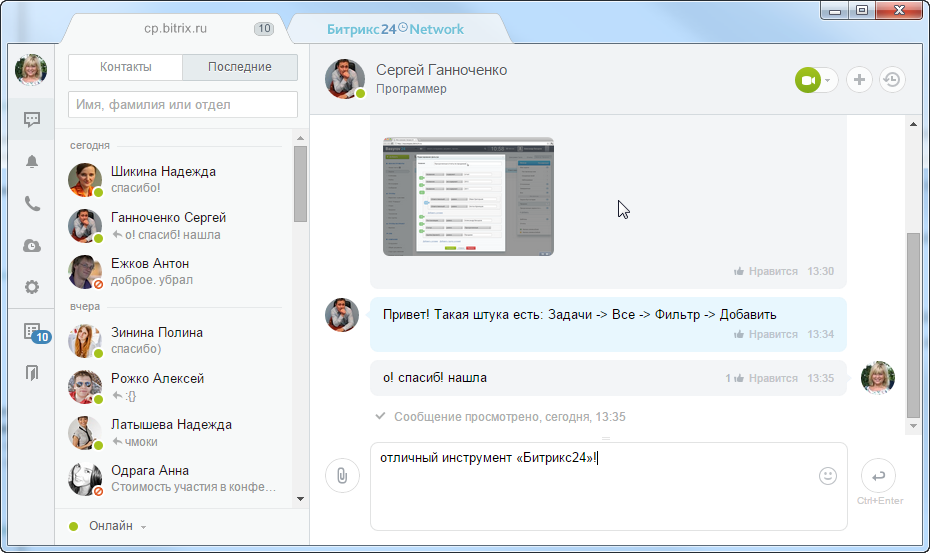This screenshot has height=553, width=930.
Task: Start a video call with Сергей Ганноченко
Action: [x=808, y=80]
